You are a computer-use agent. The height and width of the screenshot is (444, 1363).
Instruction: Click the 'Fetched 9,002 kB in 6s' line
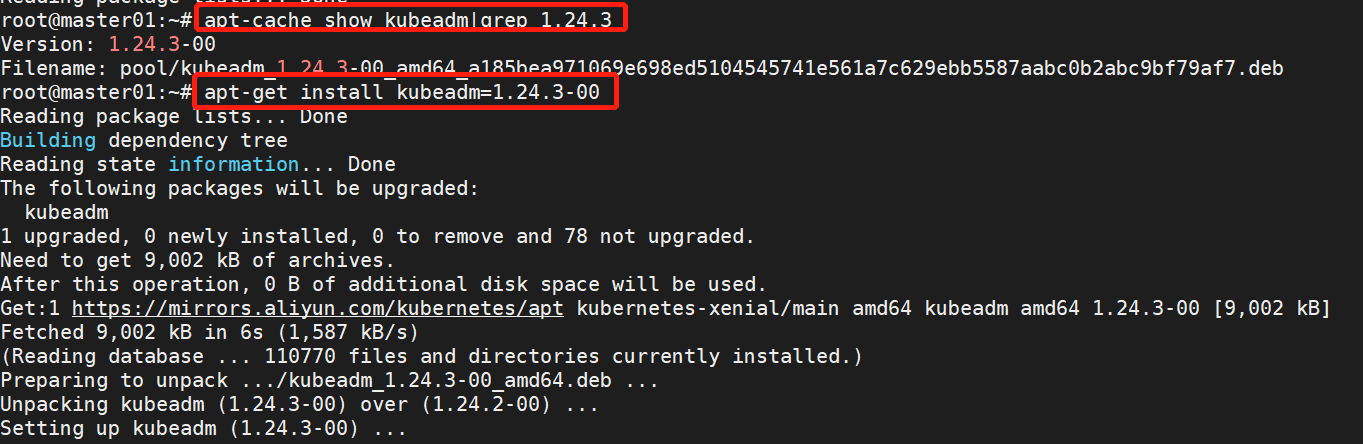pyautogui.click(x=210, y=332)
